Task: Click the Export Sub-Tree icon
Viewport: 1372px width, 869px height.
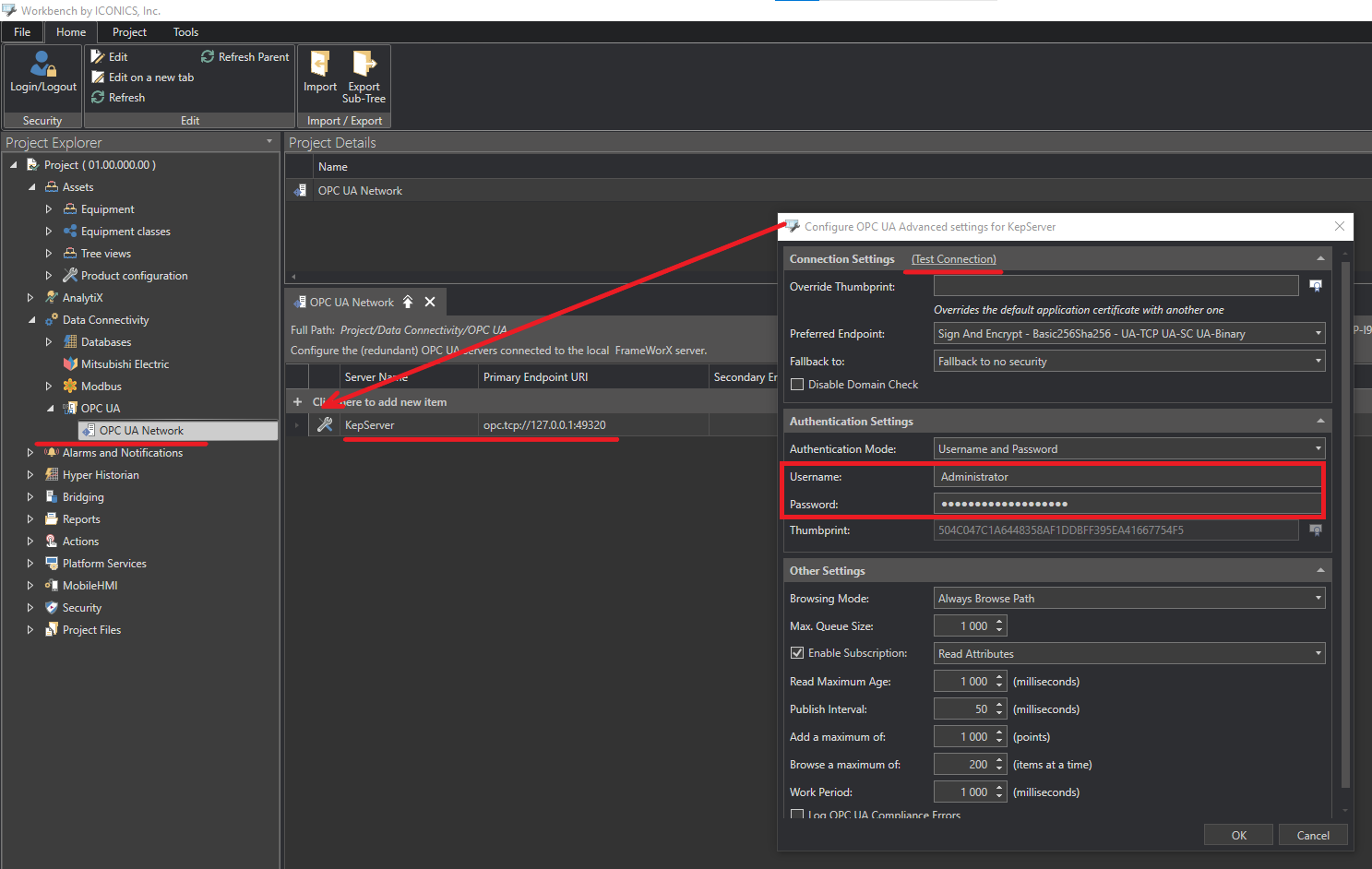Action: tap(364, 64)
